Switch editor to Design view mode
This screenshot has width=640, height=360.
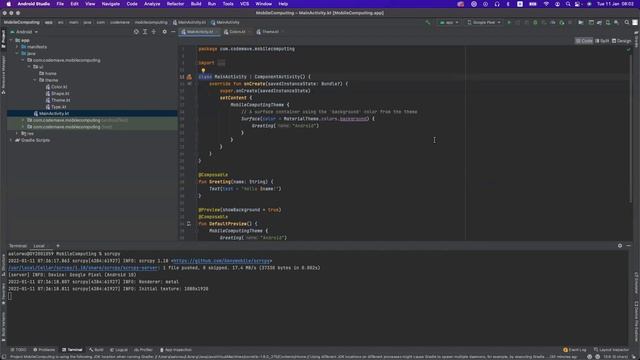pyautogui.click(x=621, y=41)
